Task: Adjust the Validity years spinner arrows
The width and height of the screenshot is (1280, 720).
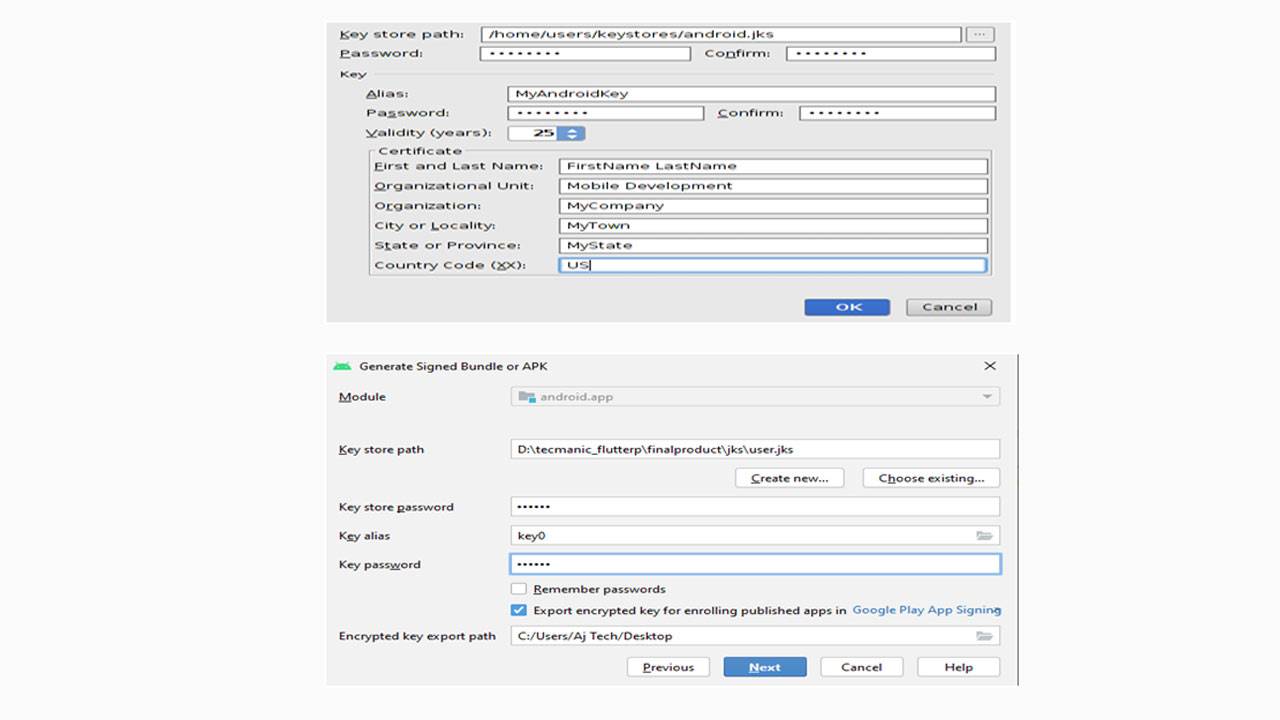Action: coord(572,133)
